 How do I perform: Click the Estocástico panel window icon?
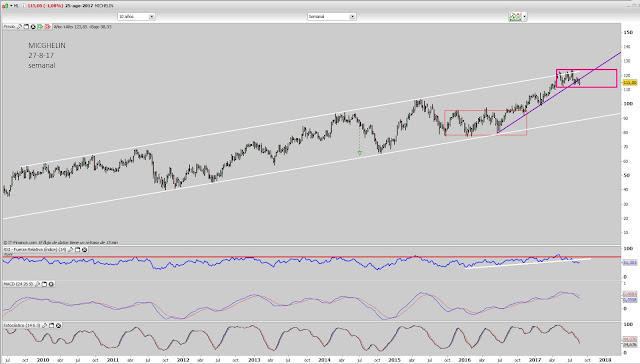pos(52,325)
